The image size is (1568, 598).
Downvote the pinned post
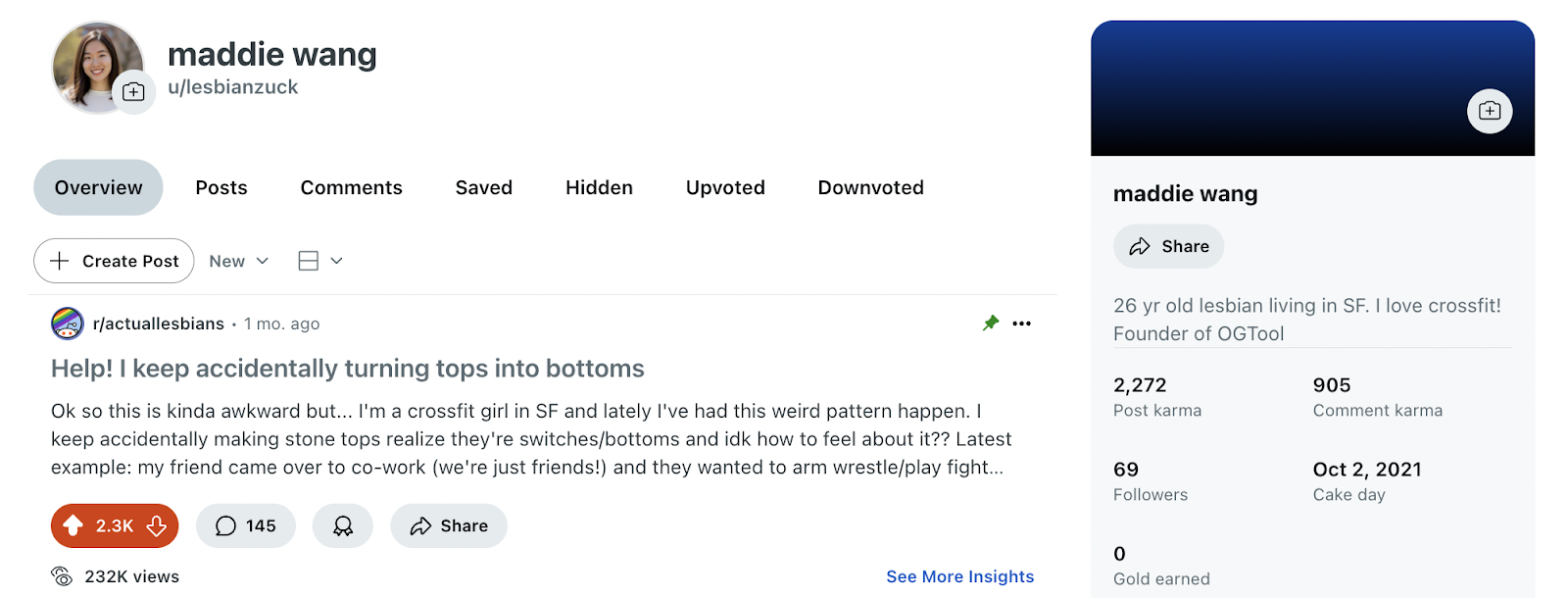(x=157, y=526)
